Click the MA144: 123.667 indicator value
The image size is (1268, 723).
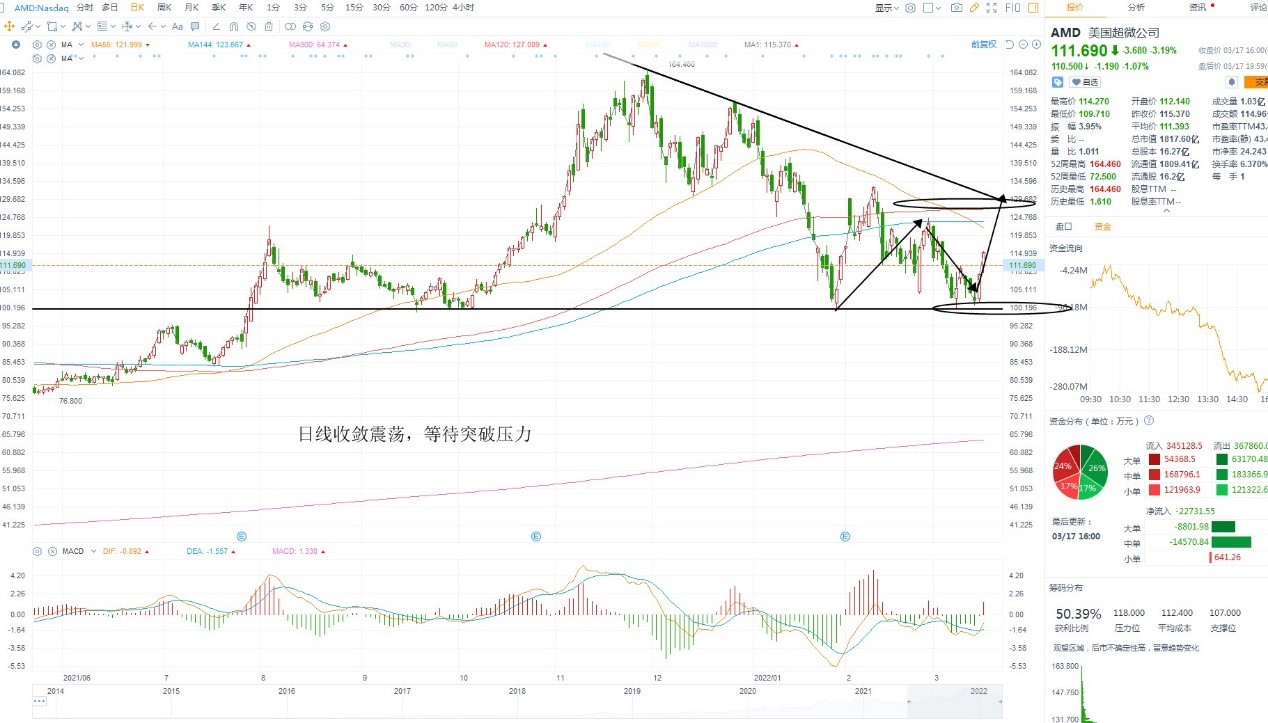[x=216, y=45]
